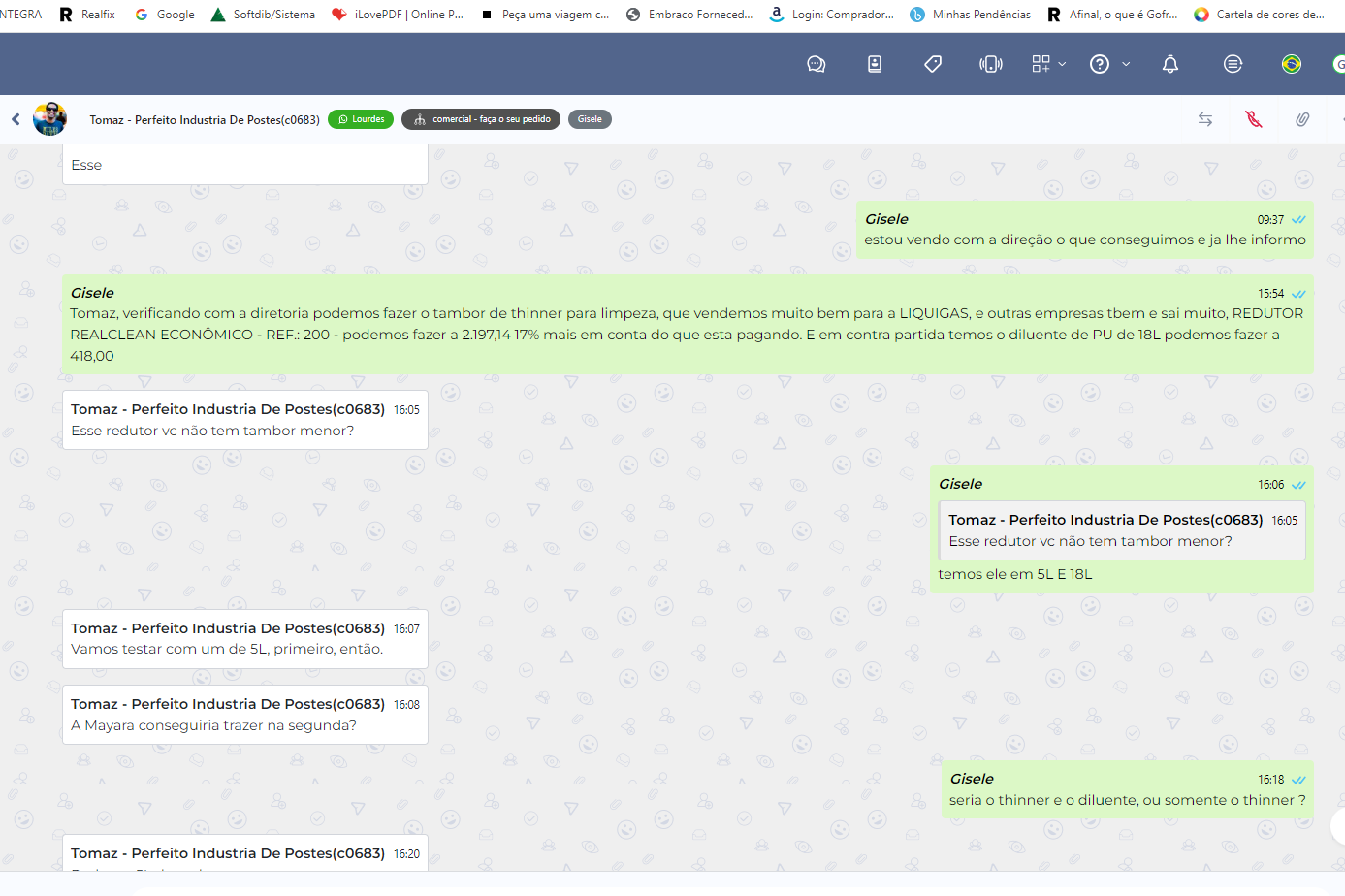Click the green Lourdes WhatsApp tag
The width and height of the screenshot is (1345, 896).
(x=361, y=119)
